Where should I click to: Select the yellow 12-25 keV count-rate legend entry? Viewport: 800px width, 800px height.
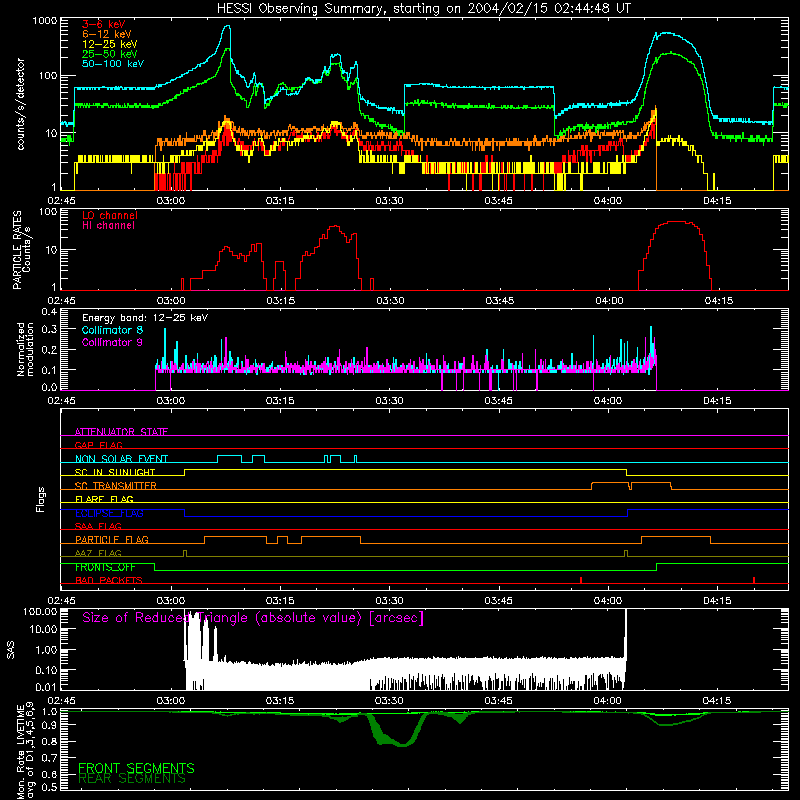click(110, 44)
